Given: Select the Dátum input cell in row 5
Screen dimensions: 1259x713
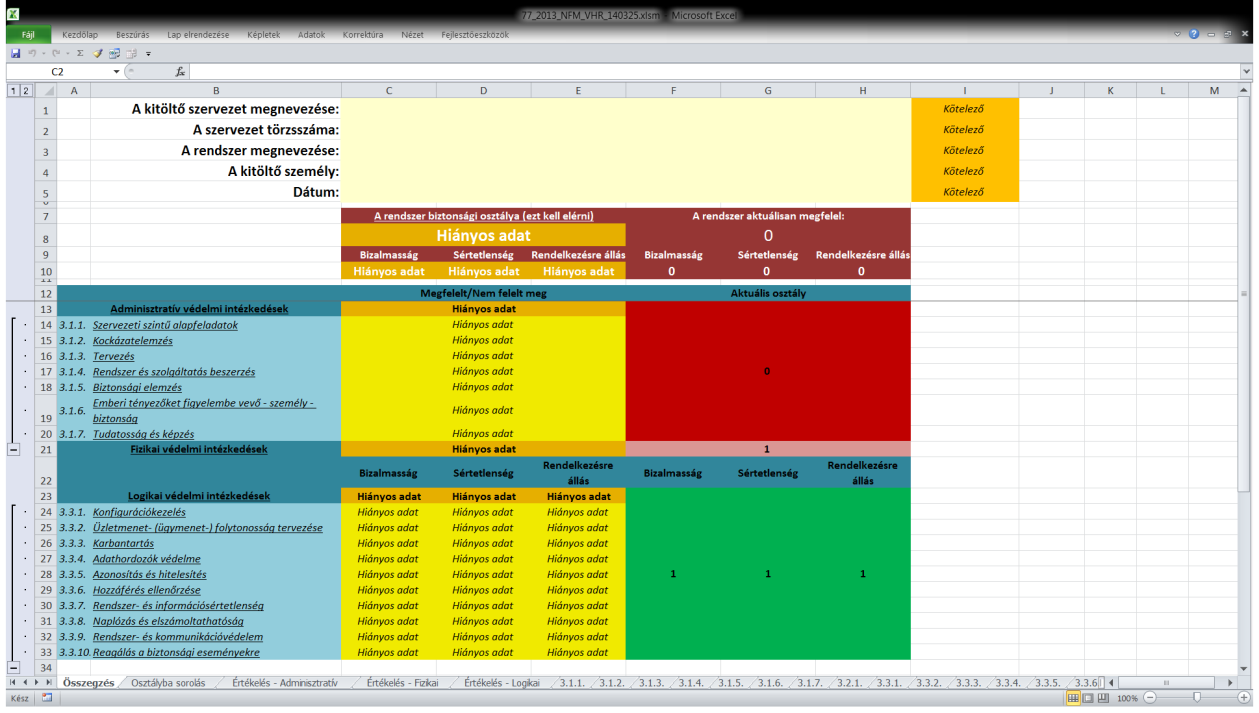Looking at the screenshot, I should pos(626,192).
